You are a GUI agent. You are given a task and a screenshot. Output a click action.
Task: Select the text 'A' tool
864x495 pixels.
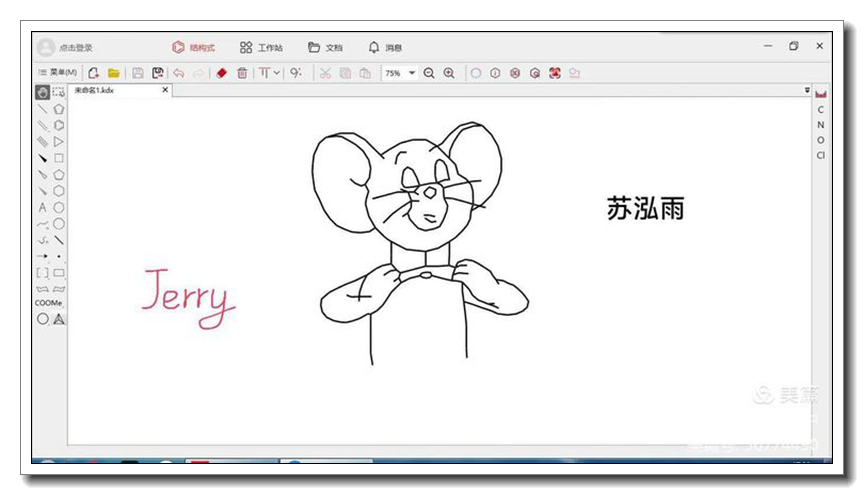pyautogui.click(x=42, y=208)
